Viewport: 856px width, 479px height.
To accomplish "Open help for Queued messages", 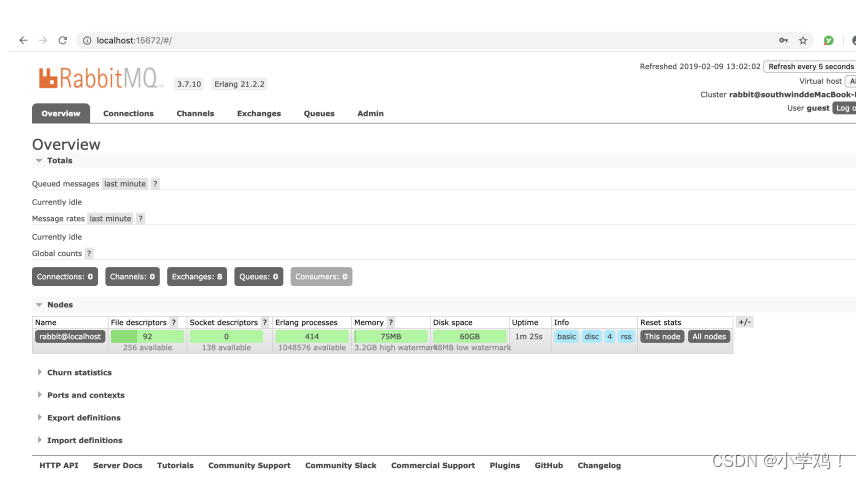I will 155,184.
